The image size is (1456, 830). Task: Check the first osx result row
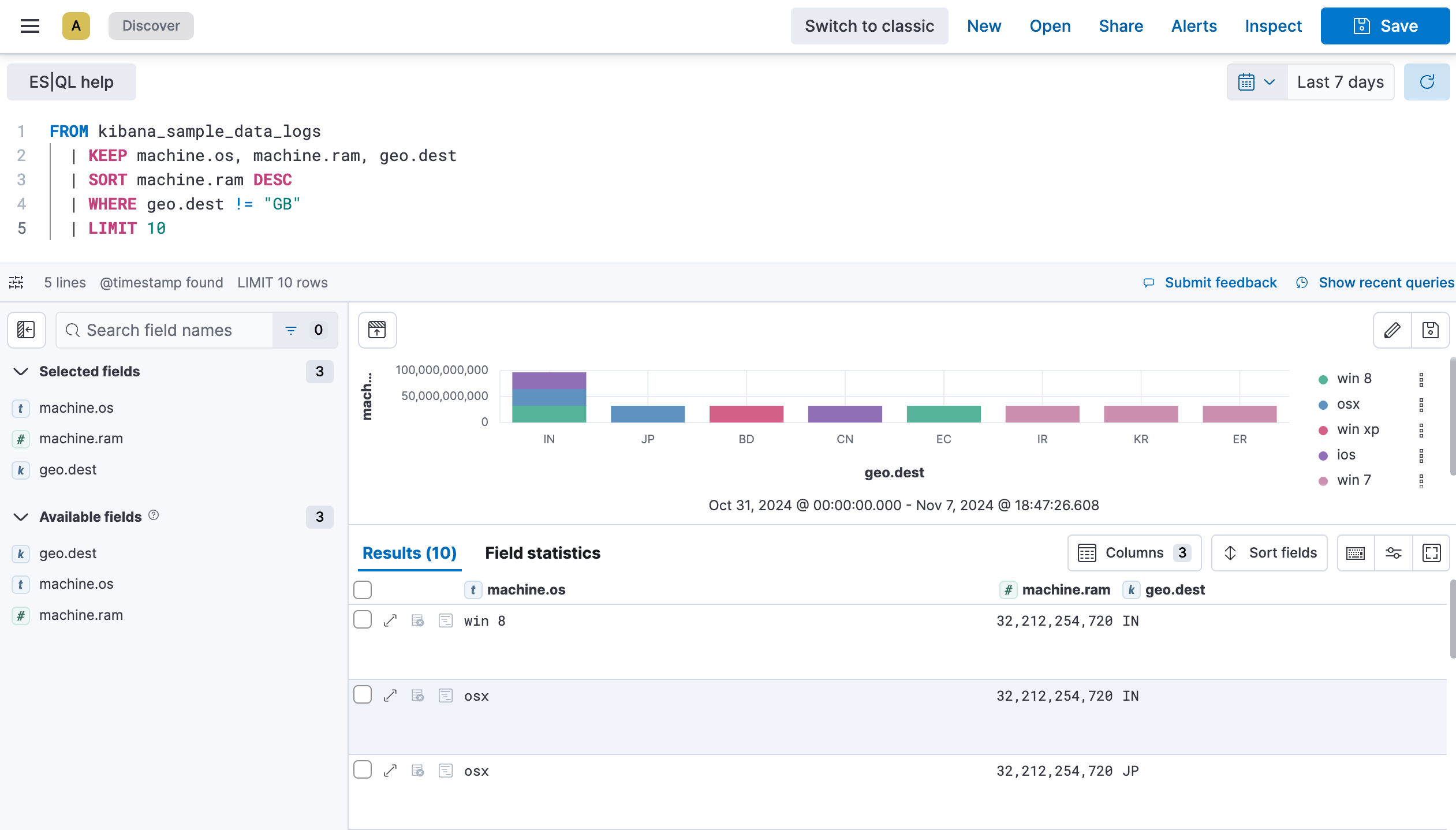tap(363, 695)
